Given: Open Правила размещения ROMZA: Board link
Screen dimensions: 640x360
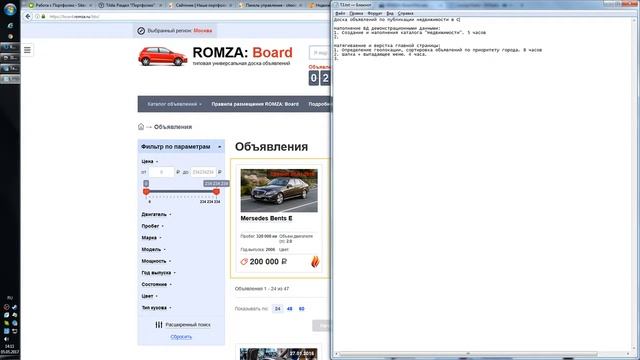Looking at the screenshot, I should tap(255, 104).
